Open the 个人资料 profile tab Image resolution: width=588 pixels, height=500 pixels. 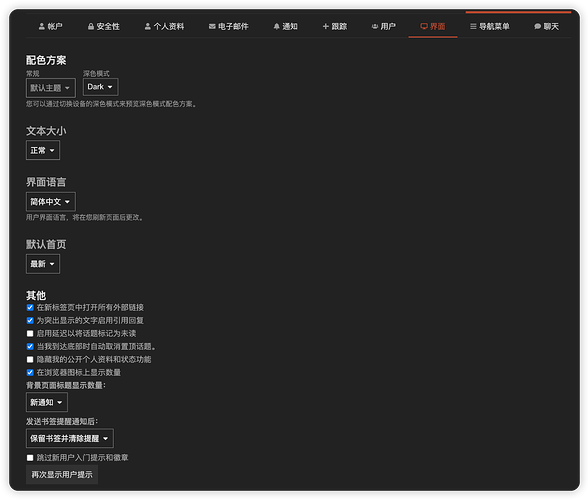(164, 26)
